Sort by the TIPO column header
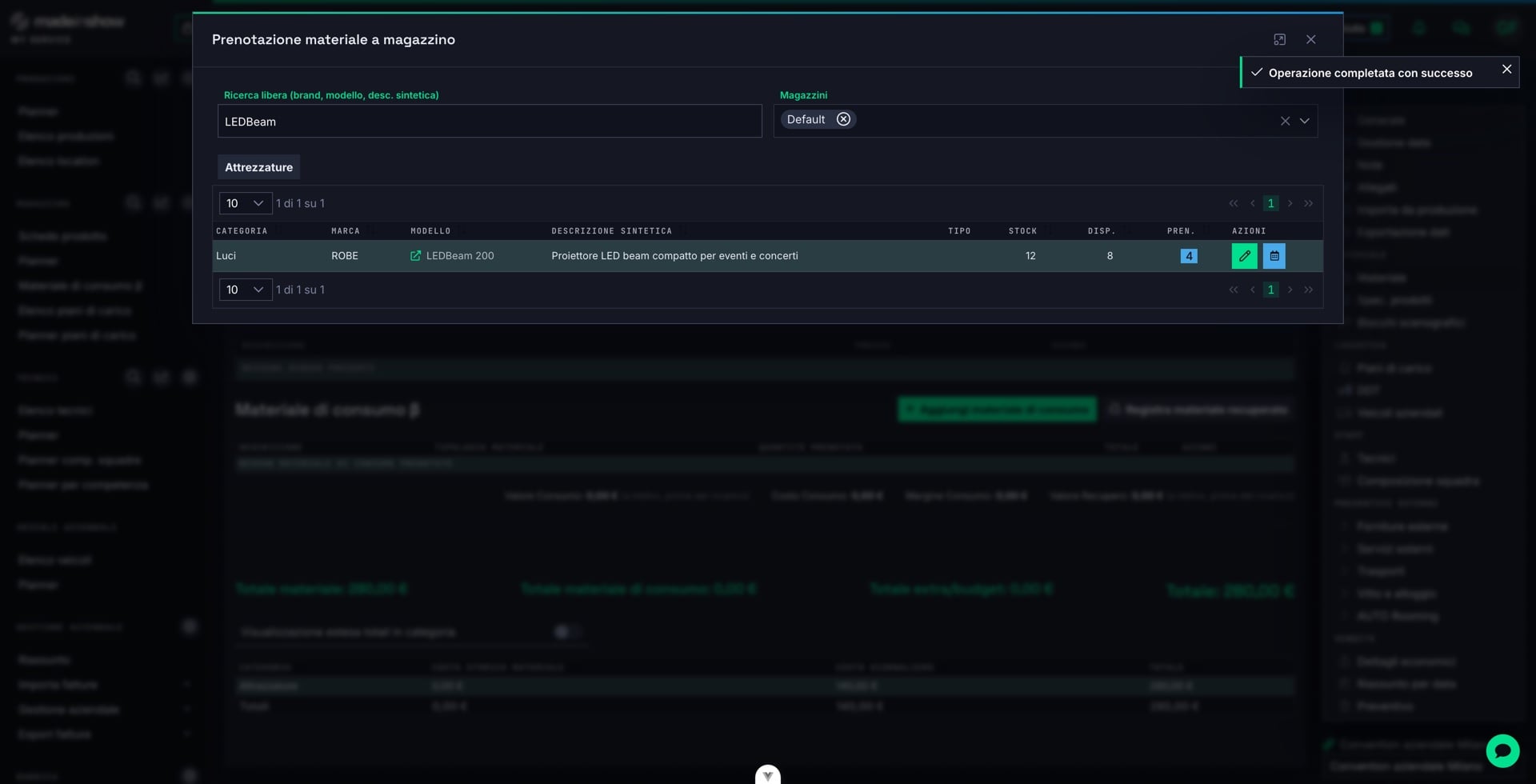The width and height of the screenshot is (1536, 784). pyautogui.click(x=959, y=231)
